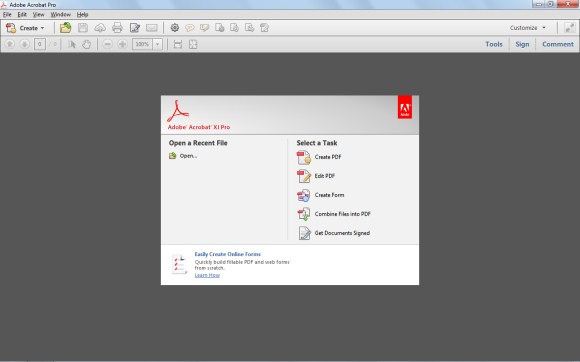Click the green folder icon beside Open...

[172, 156]
